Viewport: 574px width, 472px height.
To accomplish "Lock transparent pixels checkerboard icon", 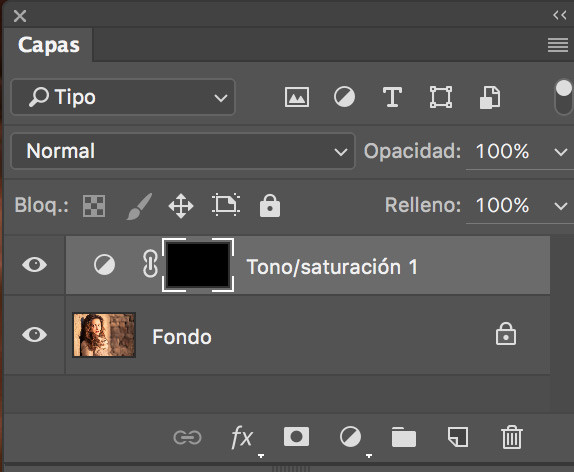I will 94,206.
